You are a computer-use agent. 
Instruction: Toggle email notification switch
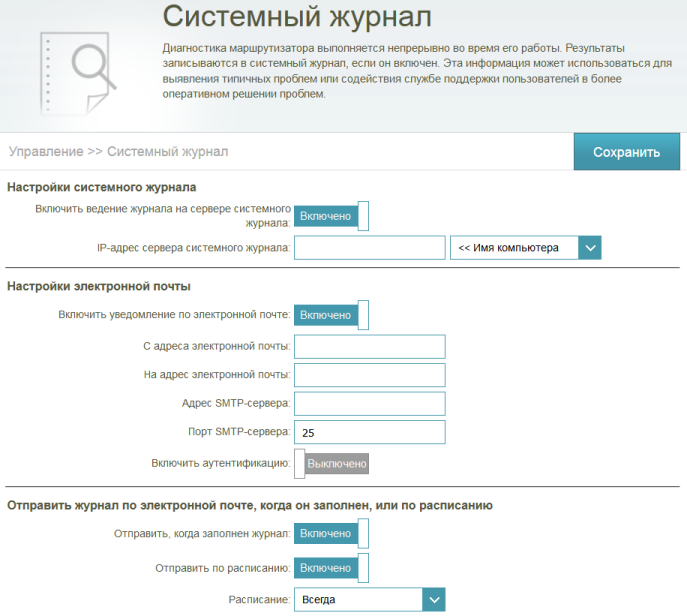coord(331,315)
